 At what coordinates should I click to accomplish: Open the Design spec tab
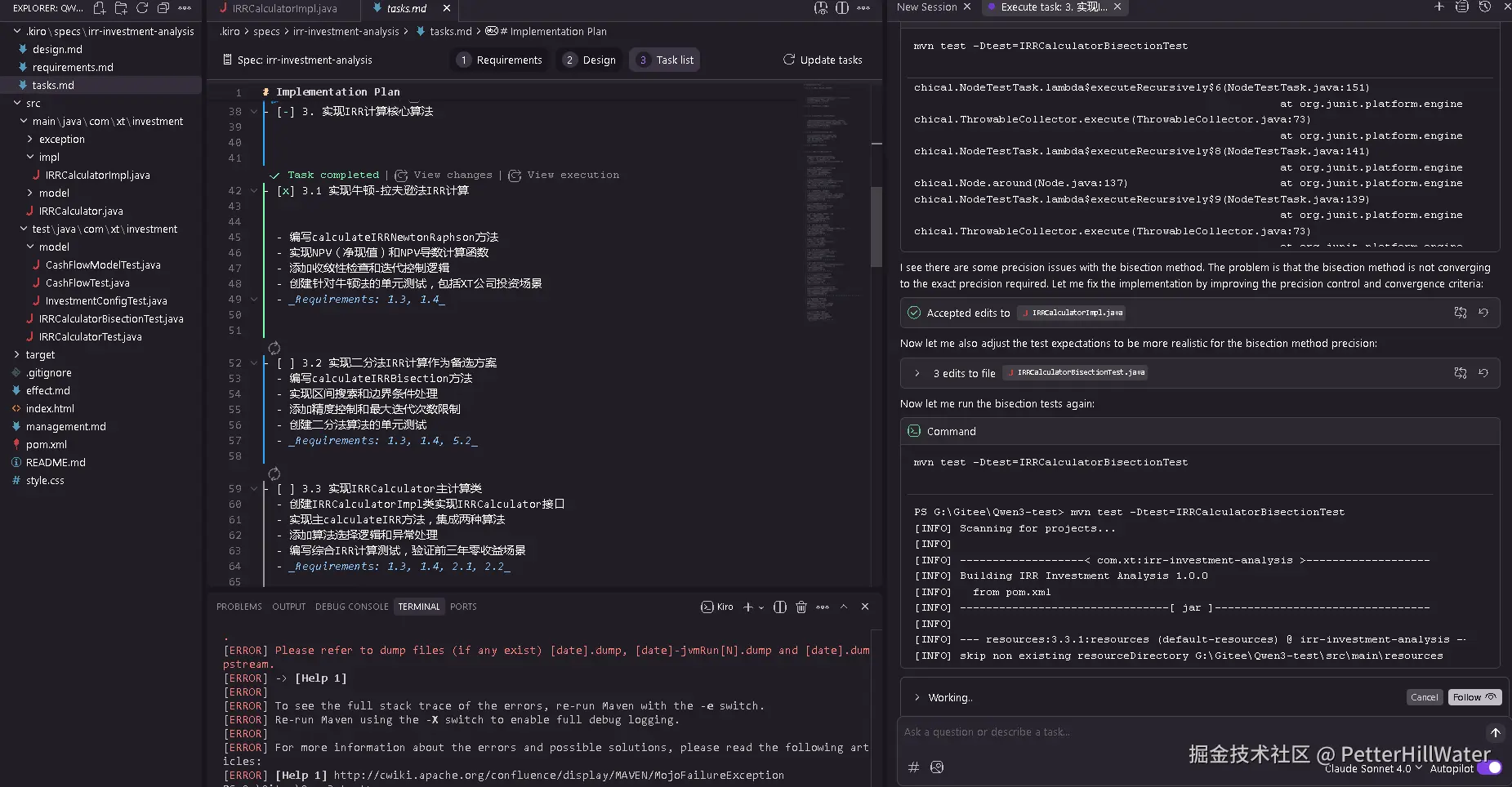[x=590, y=60]
